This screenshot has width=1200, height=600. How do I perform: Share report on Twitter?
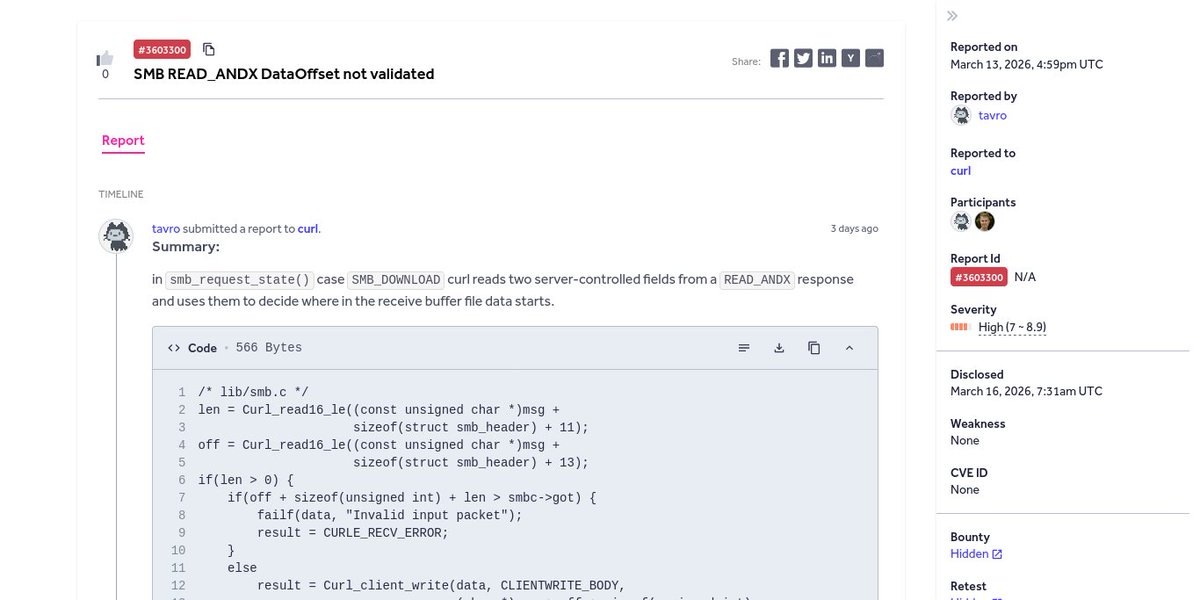coord(803,58)
